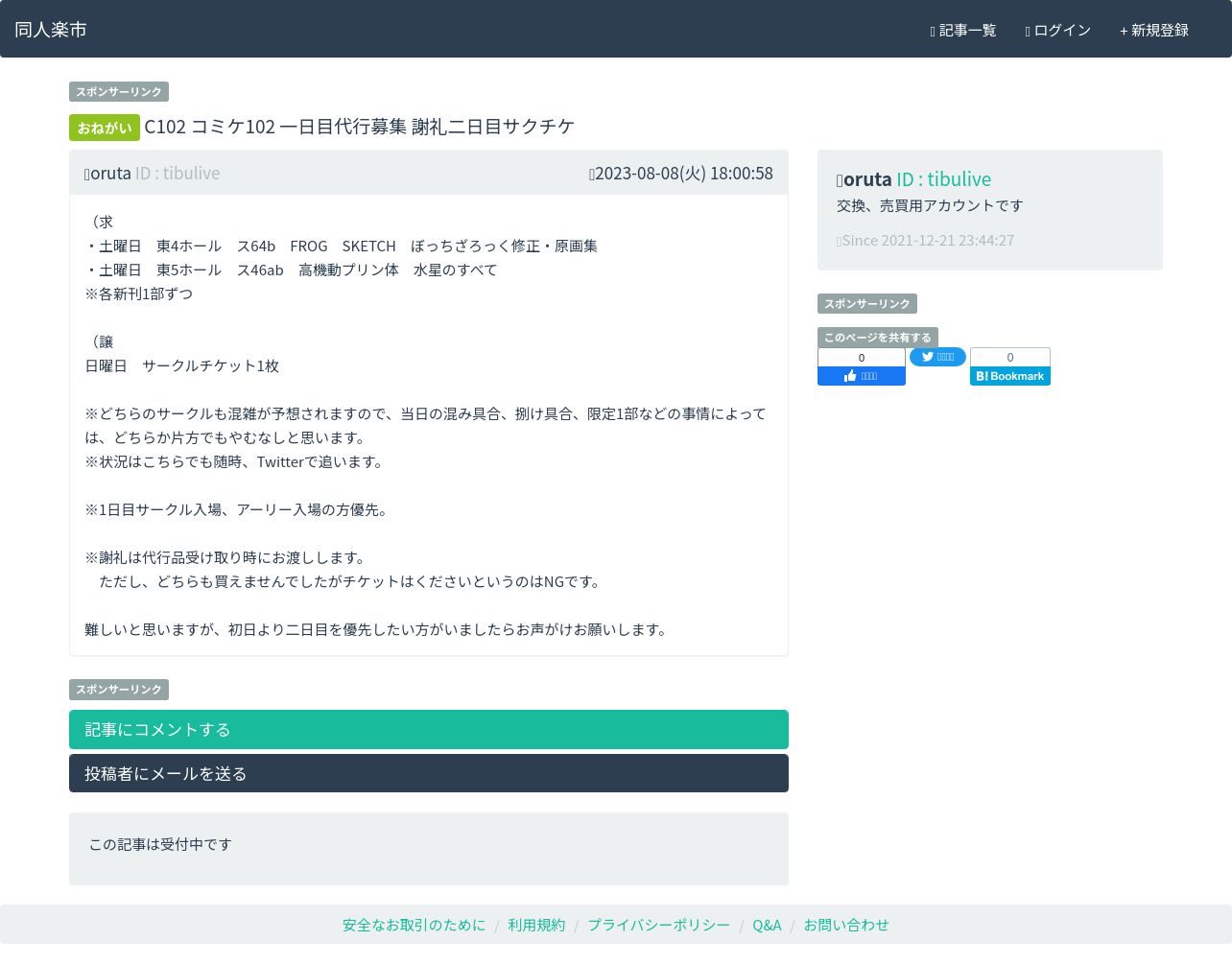The width and height of the screenshot is (1232, 964).
Task: Click the Hatena bookmark count box
Action: [x=1010, y=358]
